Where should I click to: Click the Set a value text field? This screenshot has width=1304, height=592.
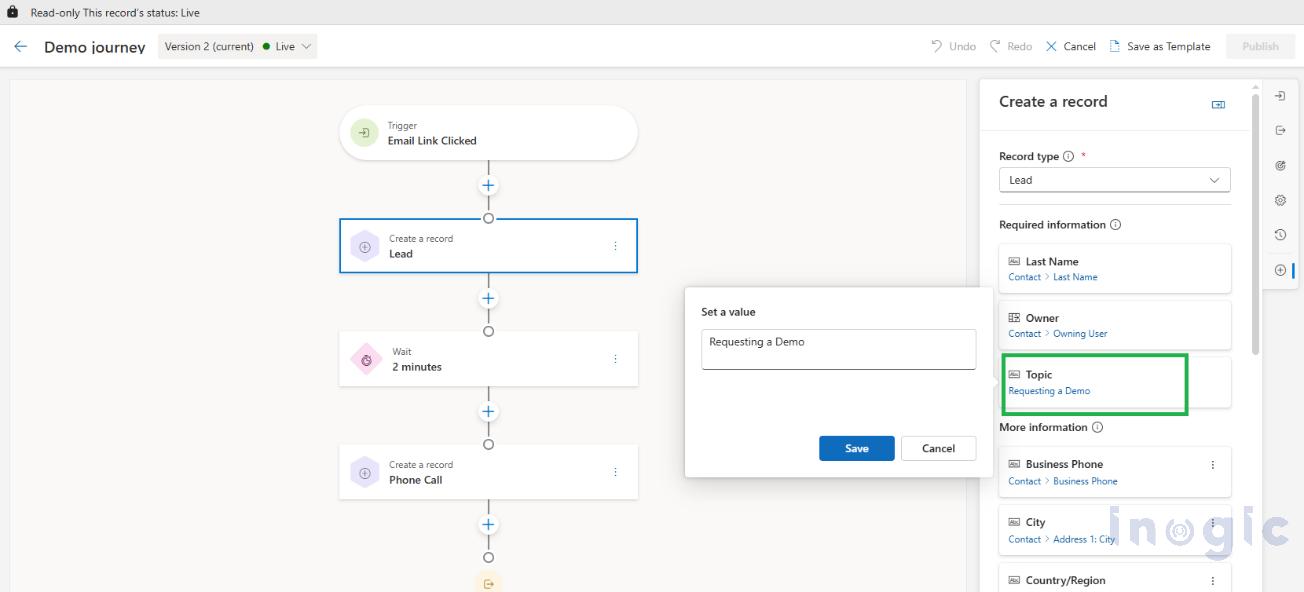(x=838, y=349)
